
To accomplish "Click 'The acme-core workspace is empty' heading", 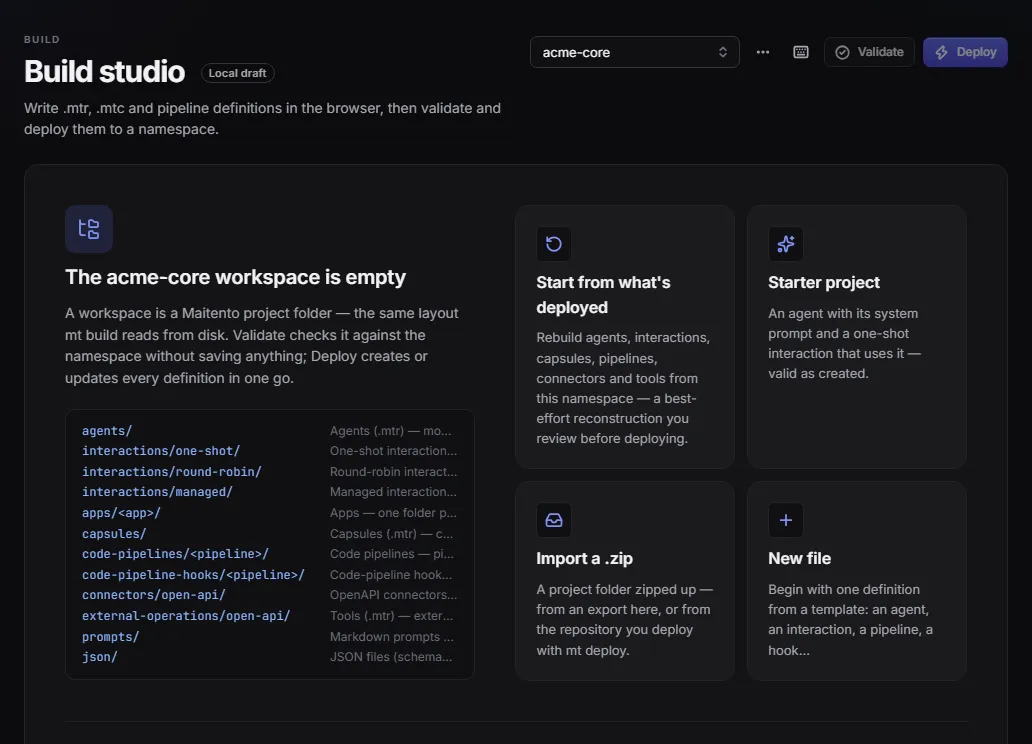I will [x=235, y=277].
